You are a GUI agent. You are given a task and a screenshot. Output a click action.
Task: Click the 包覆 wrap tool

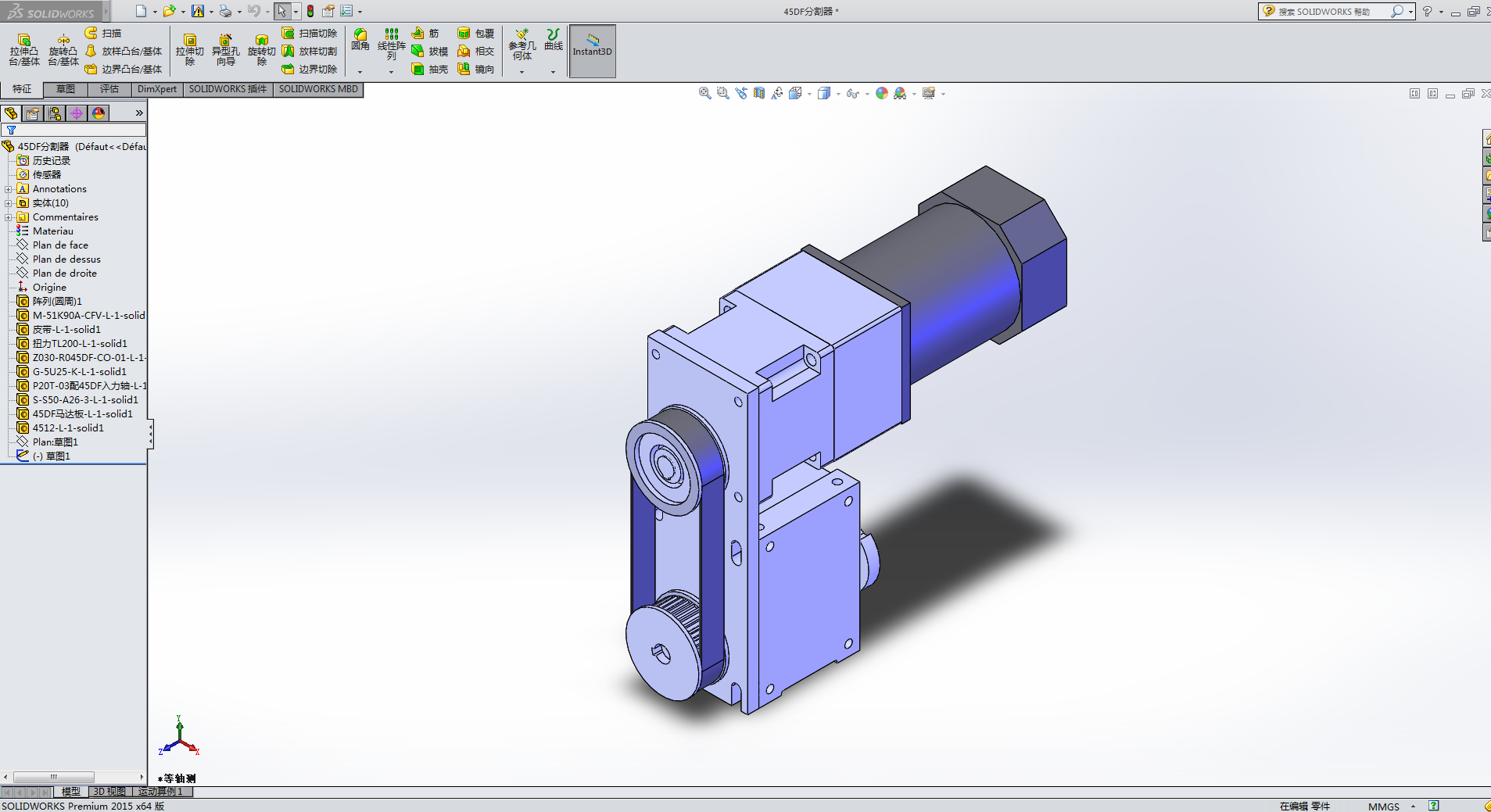pyautogui.click(x=476, y=33)
